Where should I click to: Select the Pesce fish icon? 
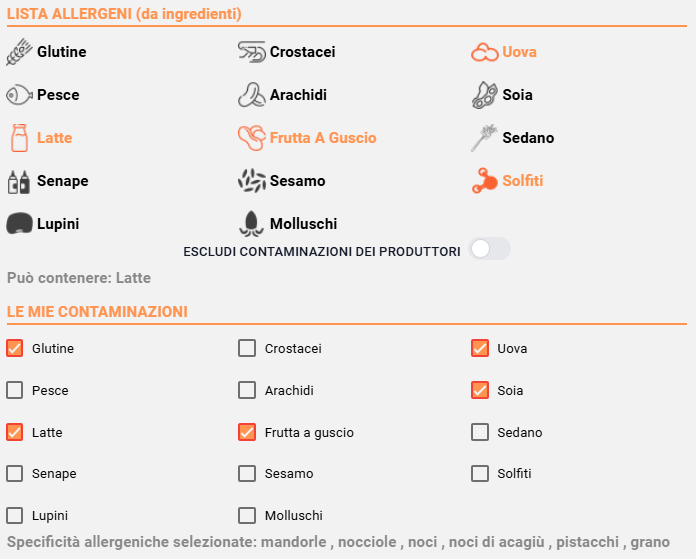(19, 95)
